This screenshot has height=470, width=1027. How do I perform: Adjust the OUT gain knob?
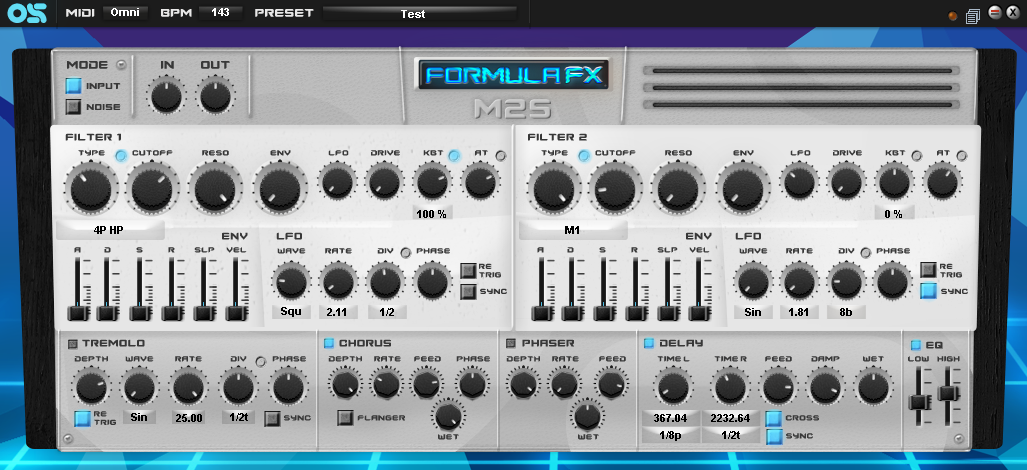point(215,96)
